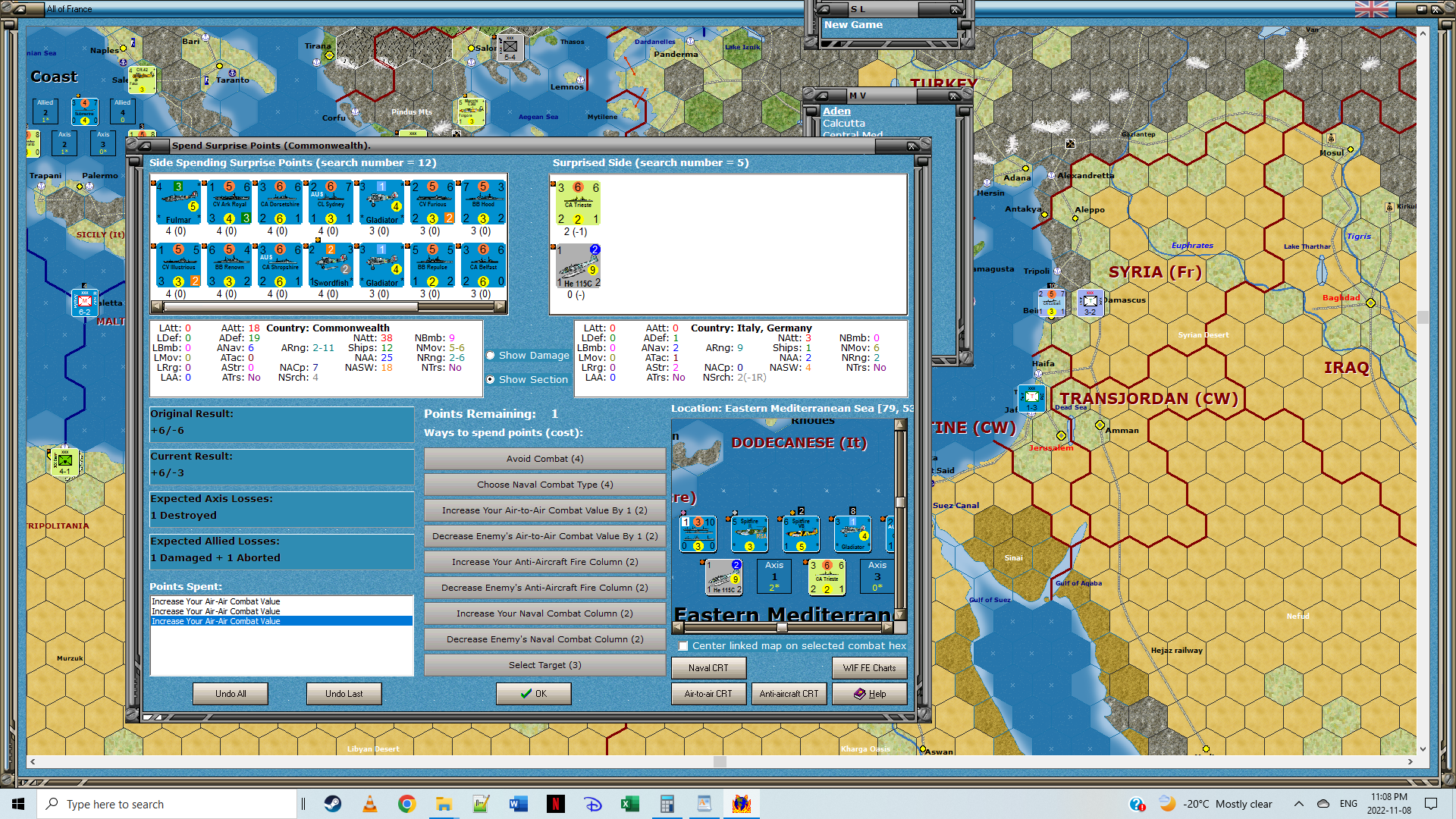Launch Google Chrome from the taskbar
Viewport: 1456px width, 819px height.
tap(407, 804)
